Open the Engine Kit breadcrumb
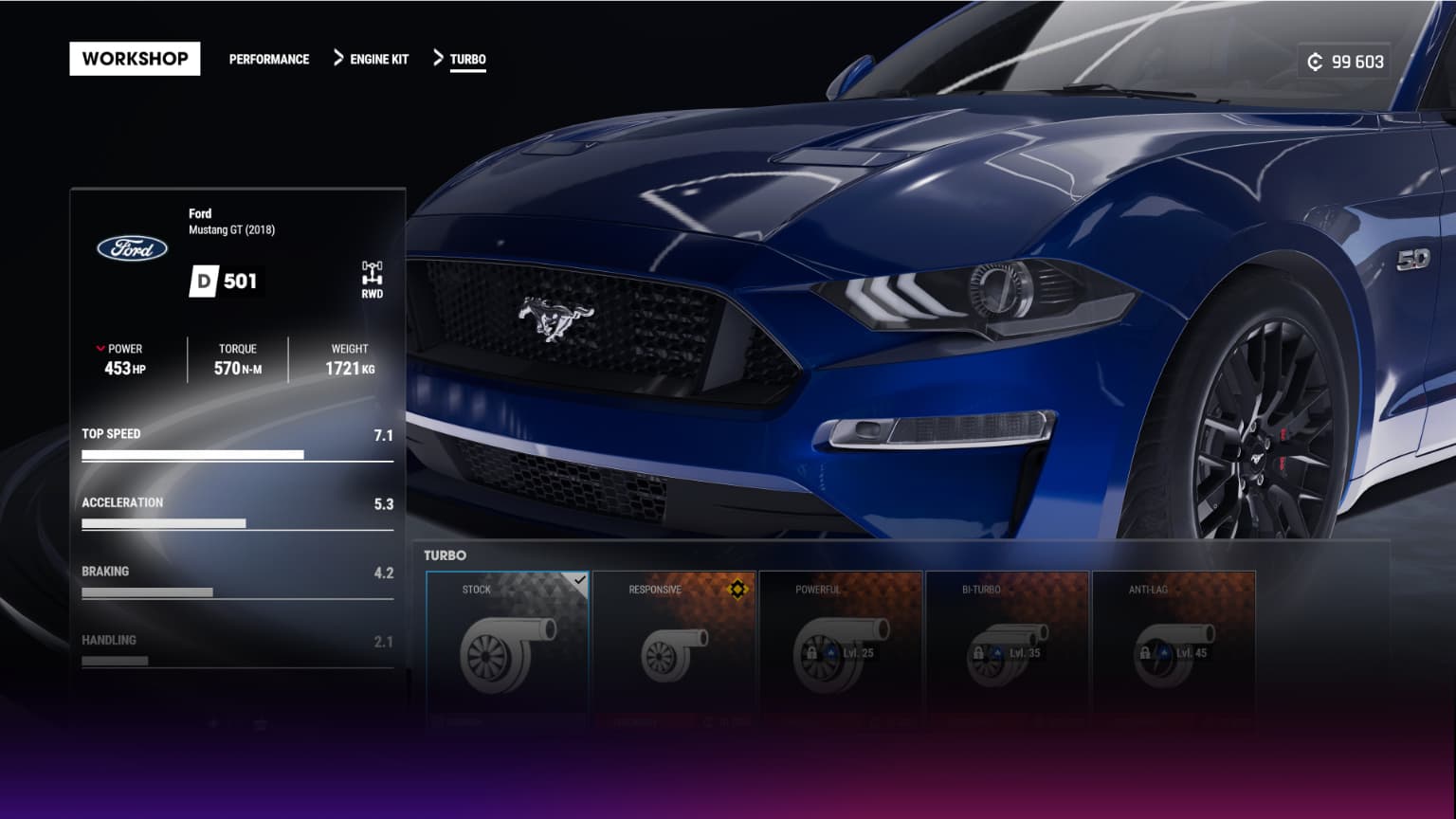Screen dimensions: 1456x819 [379, 59]
